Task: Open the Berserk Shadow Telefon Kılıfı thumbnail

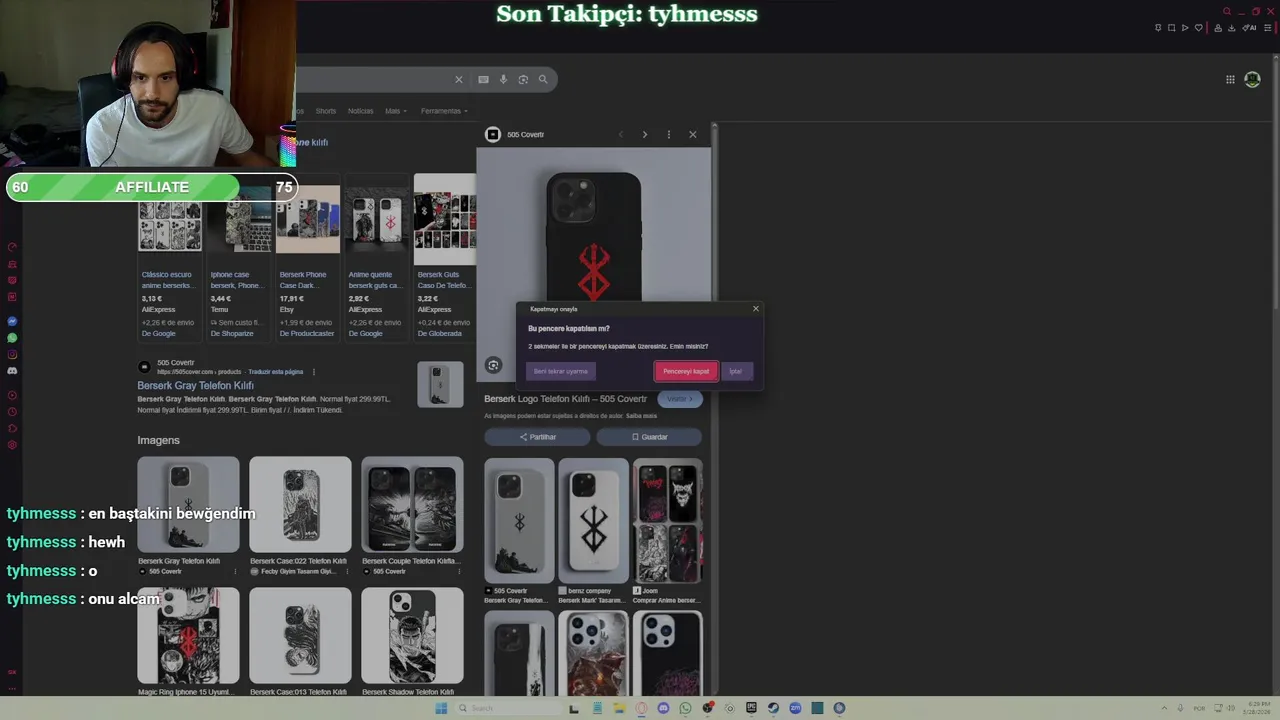Action: 412,636
